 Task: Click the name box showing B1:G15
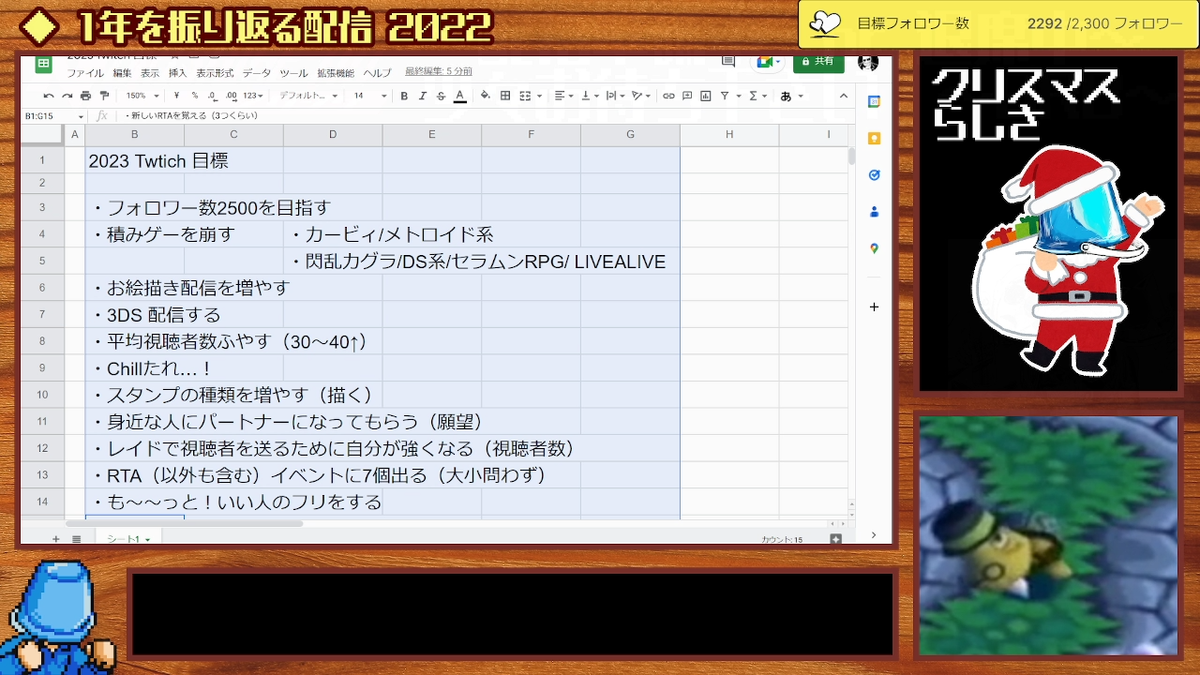(55, 116)
